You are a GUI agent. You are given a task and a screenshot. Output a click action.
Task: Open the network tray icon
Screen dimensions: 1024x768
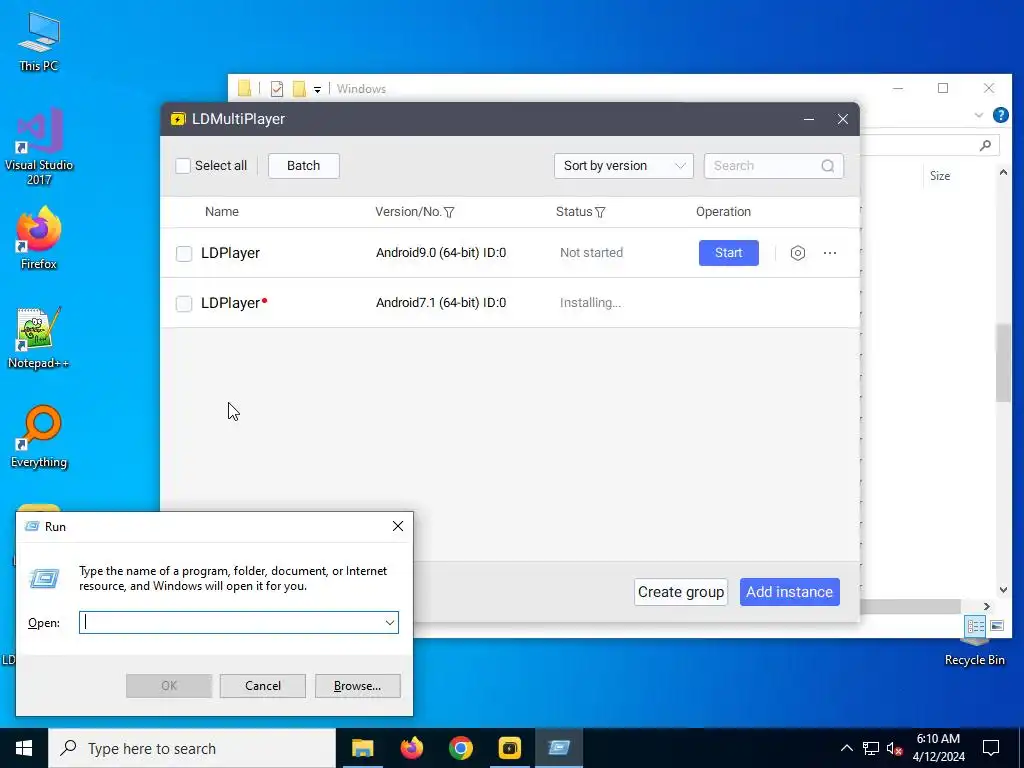pos(871,748)
